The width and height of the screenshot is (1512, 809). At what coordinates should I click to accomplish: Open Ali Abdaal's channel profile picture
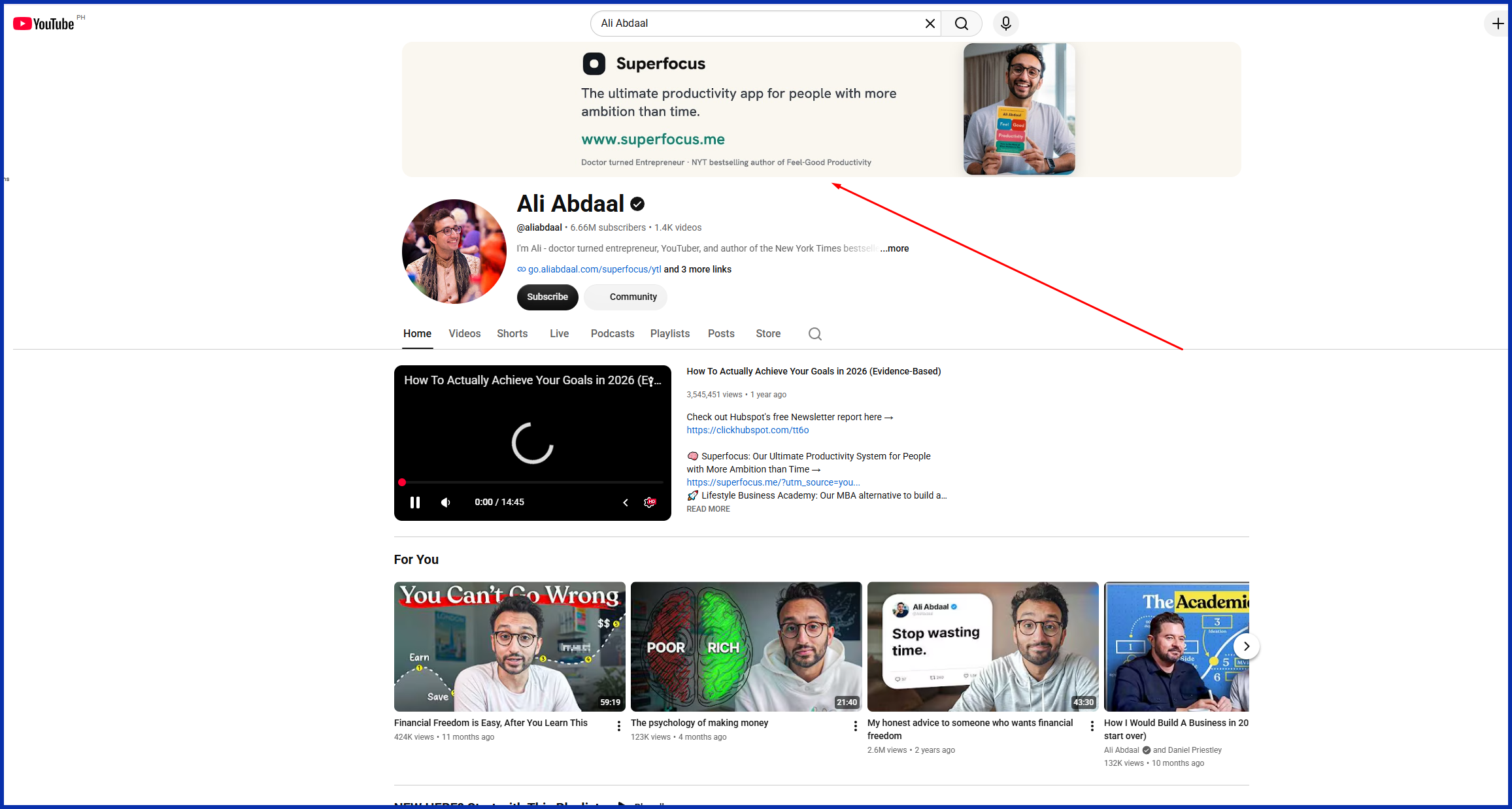click(454, 252)
